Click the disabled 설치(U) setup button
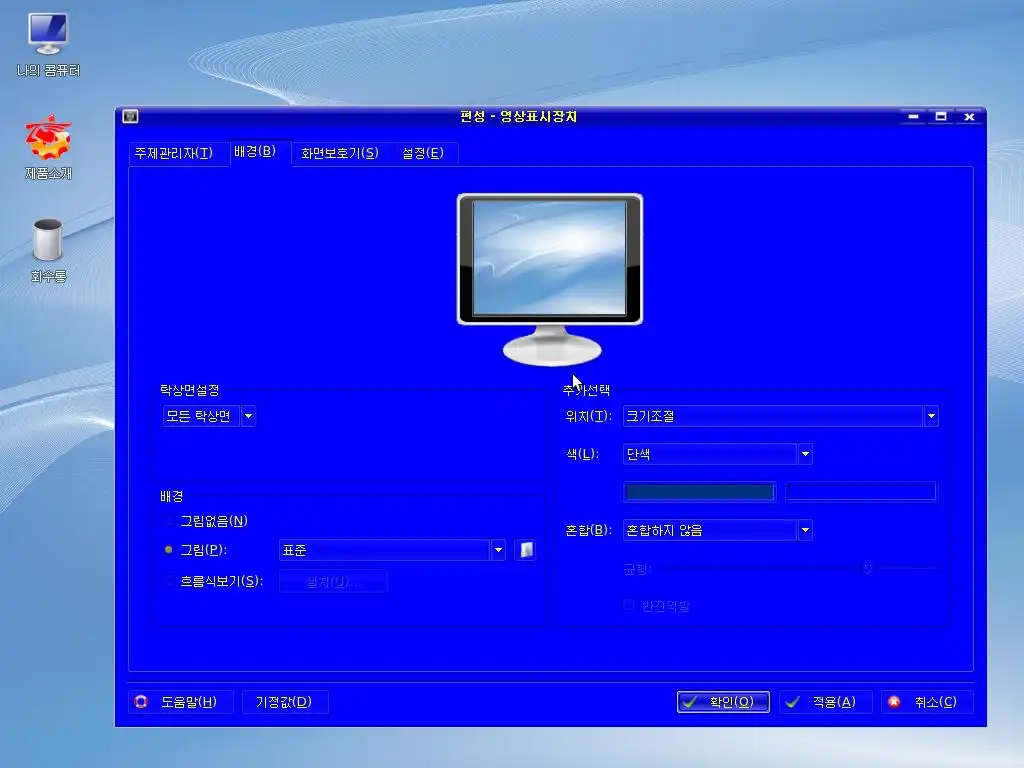 pos(333,581)
